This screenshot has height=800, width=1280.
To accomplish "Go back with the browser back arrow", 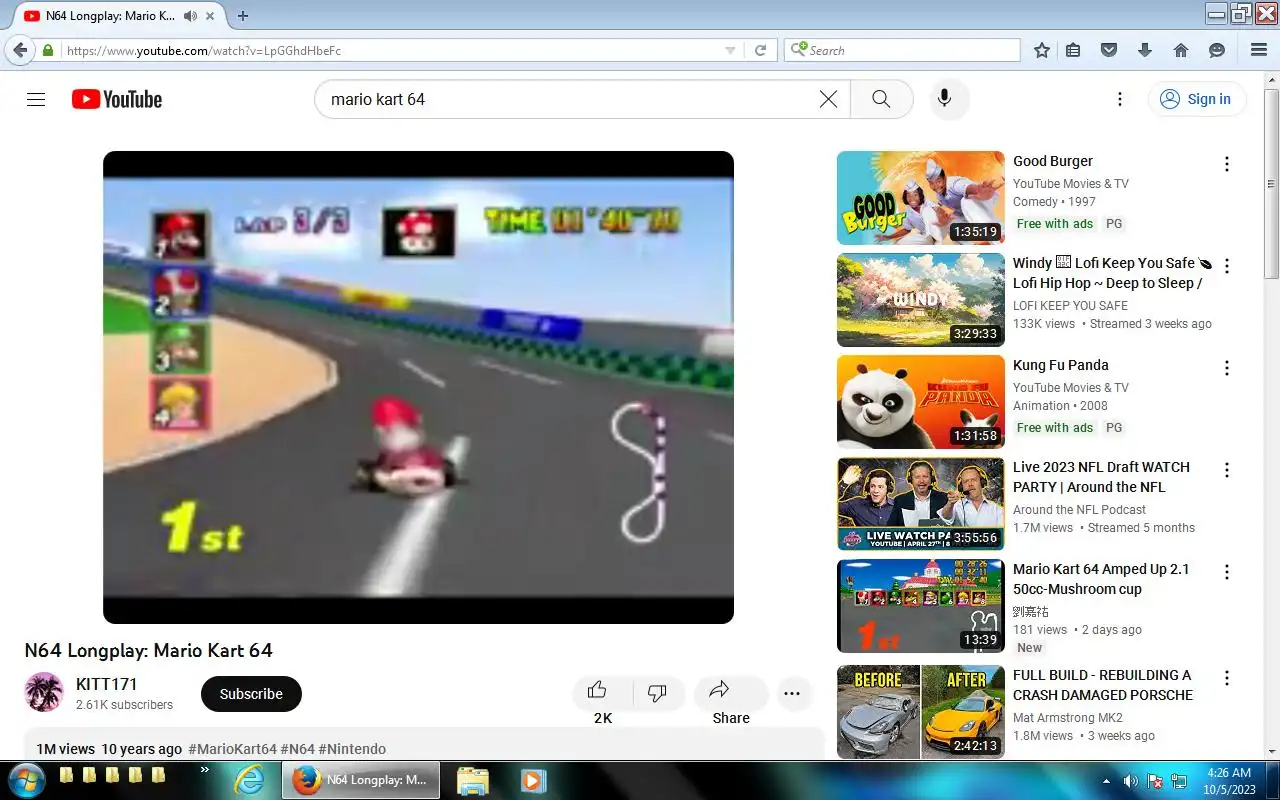I will (x=20, y=50).
